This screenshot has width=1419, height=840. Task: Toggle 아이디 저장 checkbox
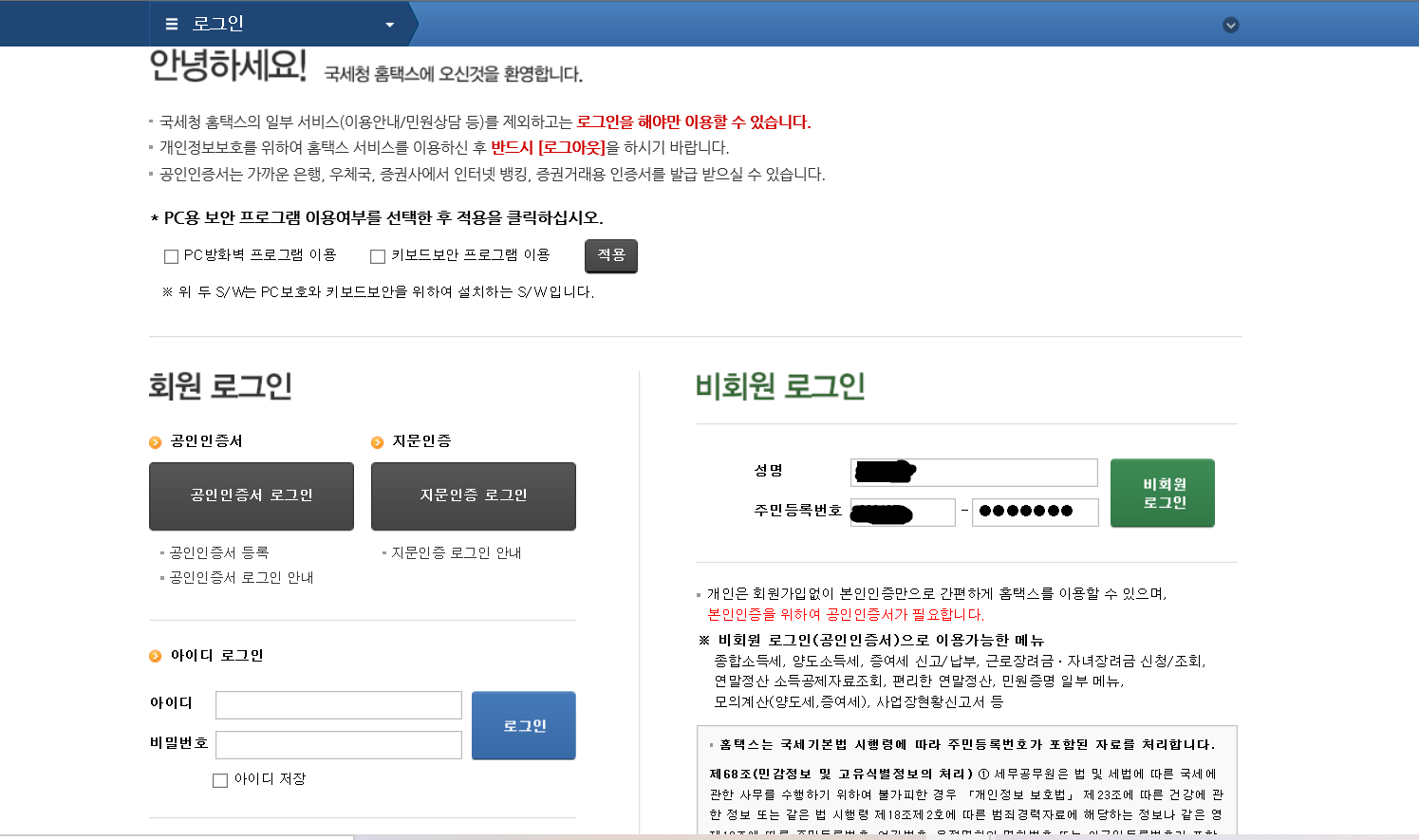point(220,780)
